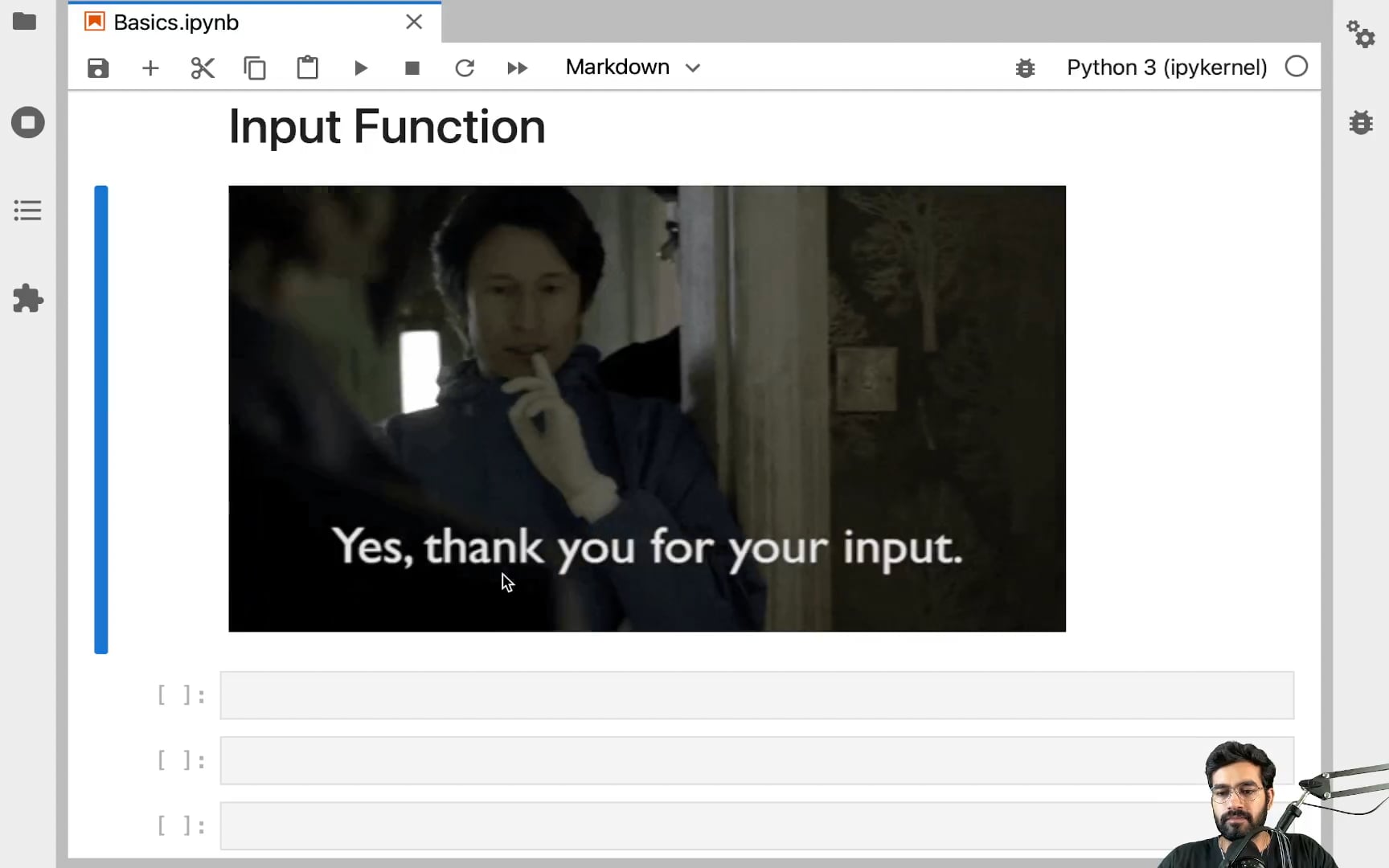
Task: Enable the debugger bug icon in the toolbar
Action: coord(1025,68)
